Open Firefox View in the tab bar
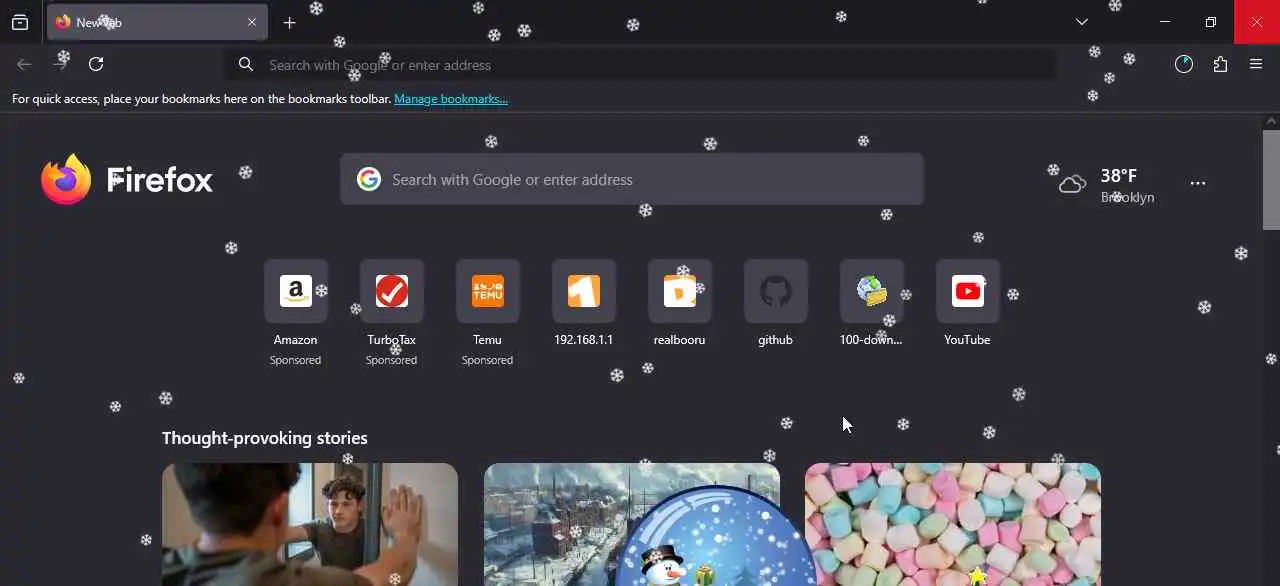 click(x=20, y=22)
